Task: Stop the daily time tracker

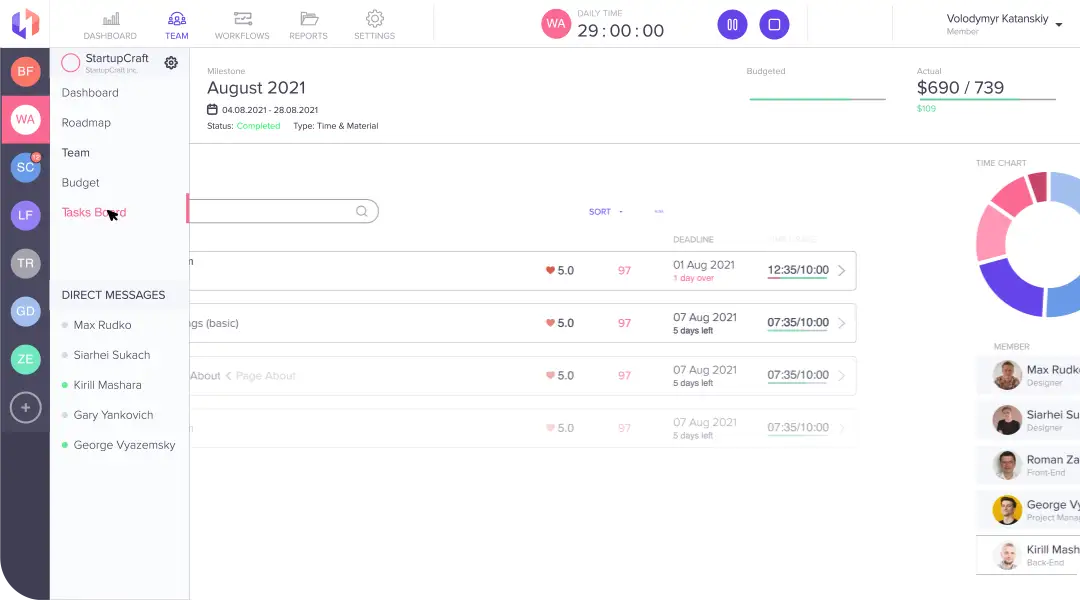Action: pos(774,25)
